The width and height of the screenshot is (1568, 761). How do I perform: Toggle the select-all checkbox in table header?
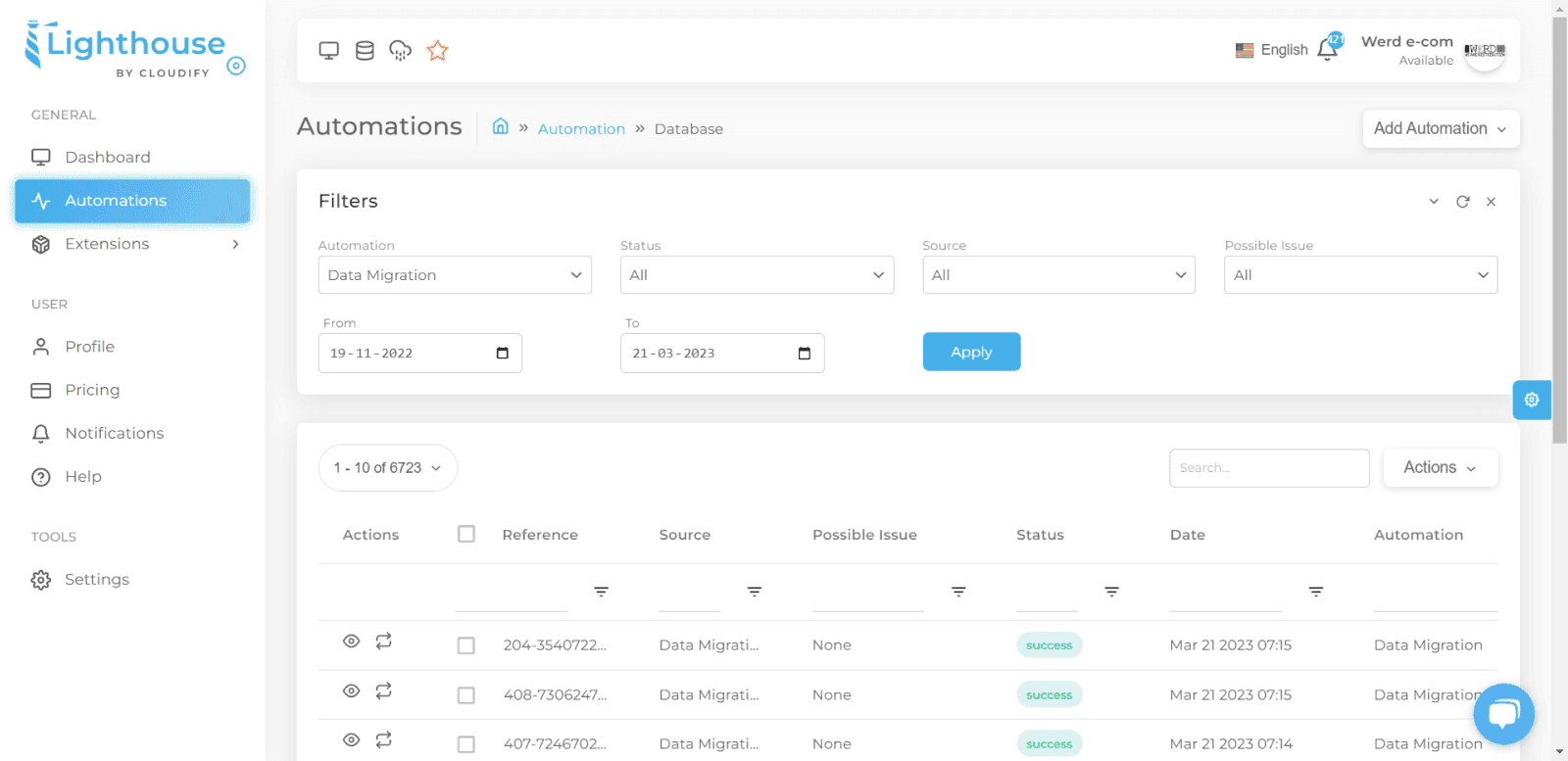click(466, 534)
